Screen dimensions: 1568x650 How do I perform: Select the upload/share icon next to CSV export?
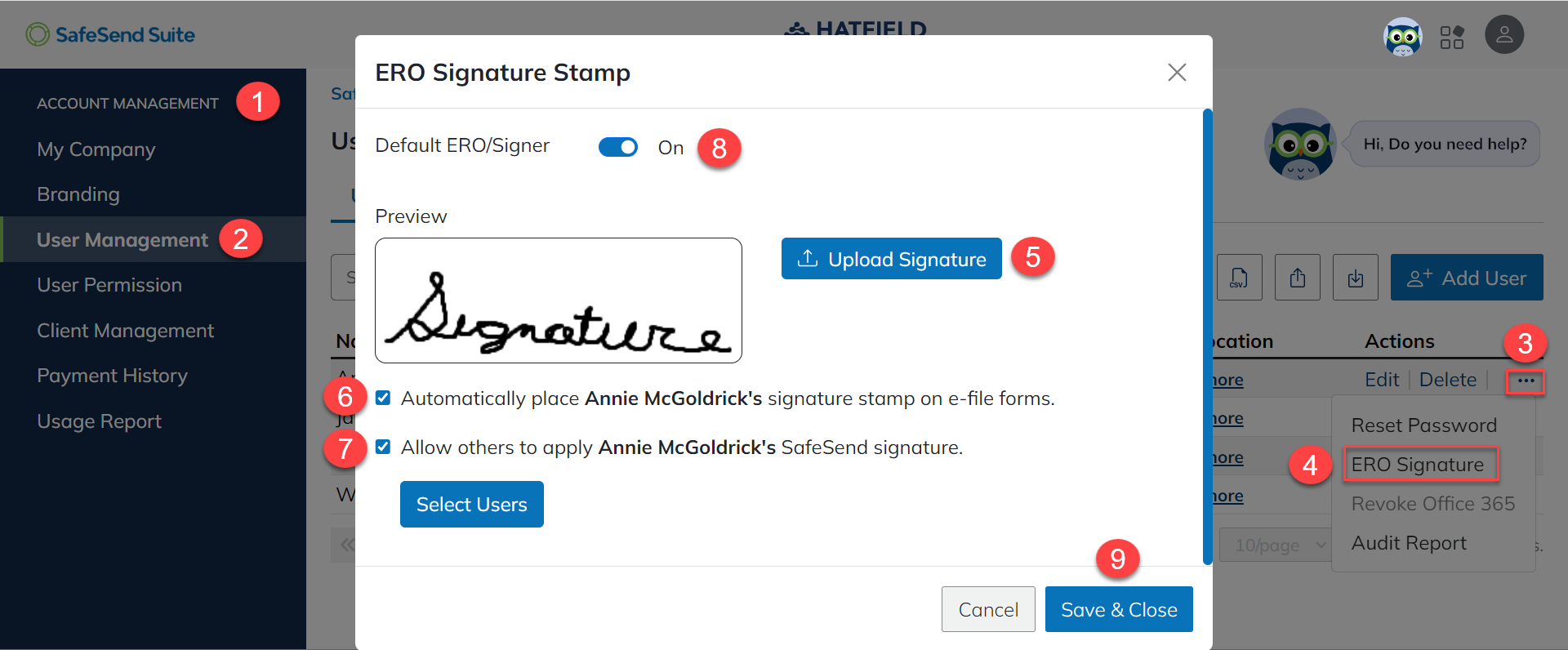(1297, 277)
